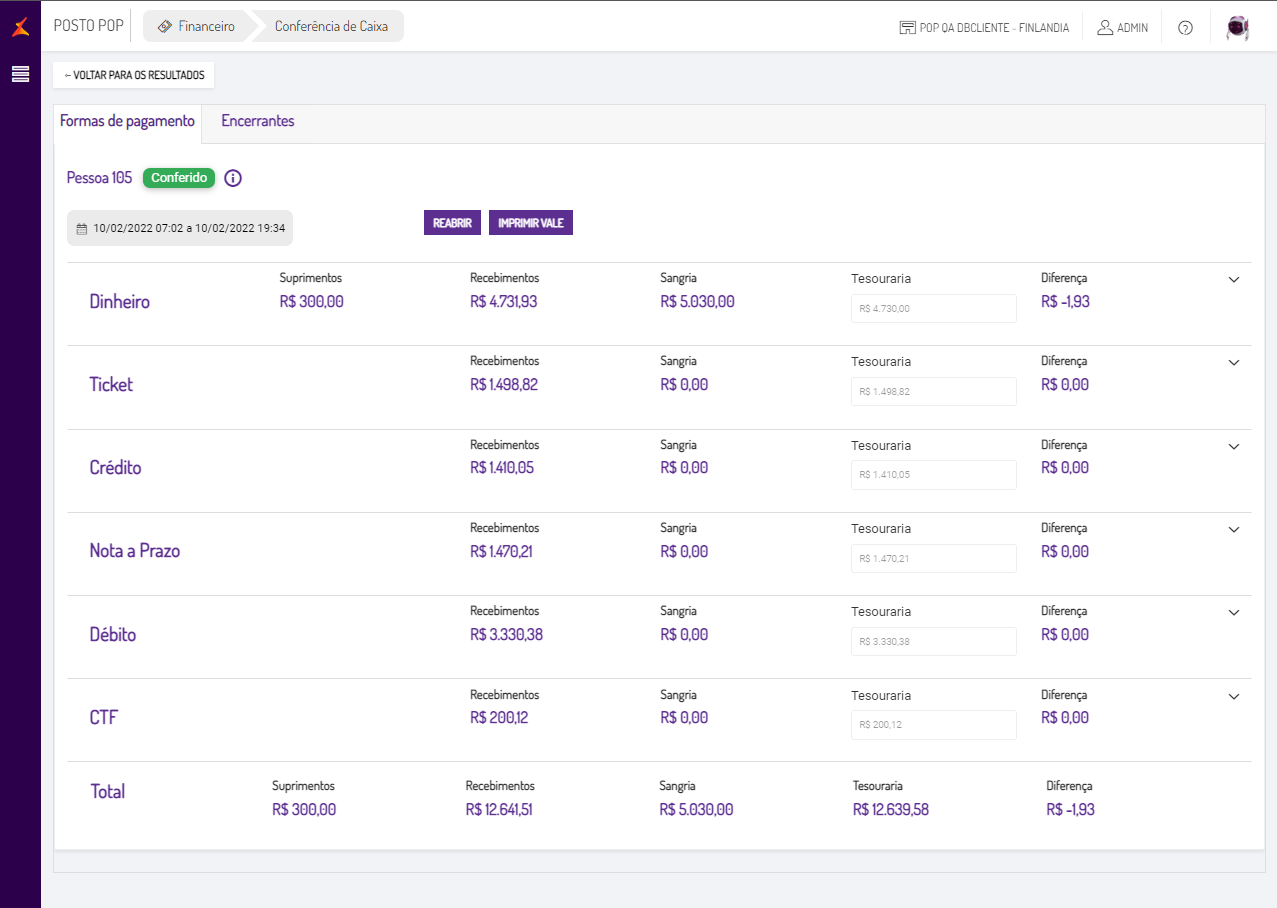Click the ADMIN user icon
The image size is (1277, 908).
1105,28
